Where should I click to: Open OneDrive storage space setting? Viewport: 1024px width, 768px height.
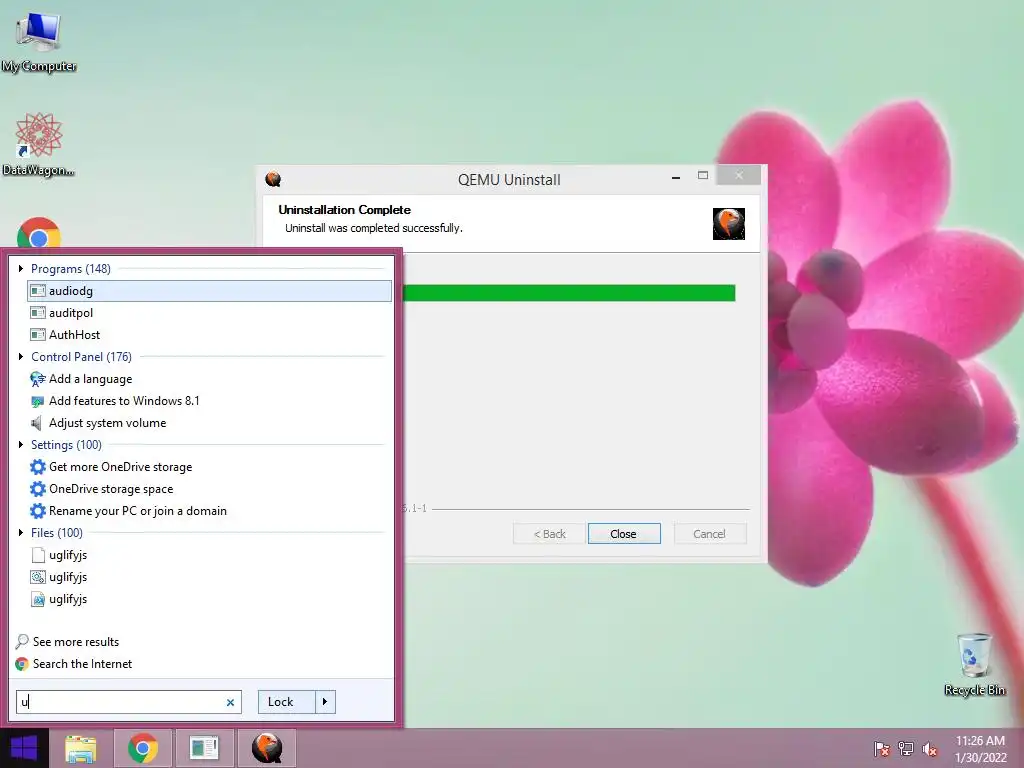tap(210, 488)
